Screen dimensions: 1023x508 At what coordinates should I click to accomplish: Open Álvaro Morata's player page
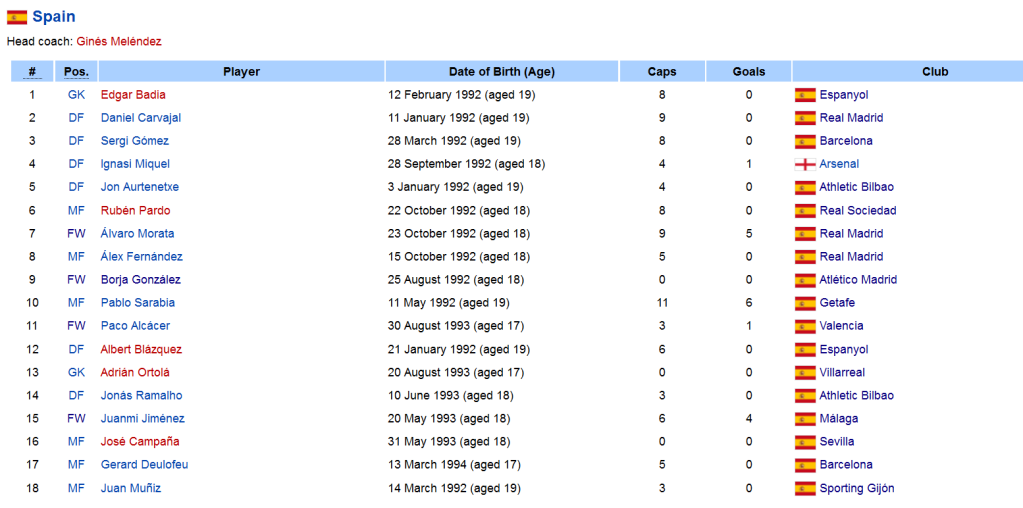[x=138, y=233]
